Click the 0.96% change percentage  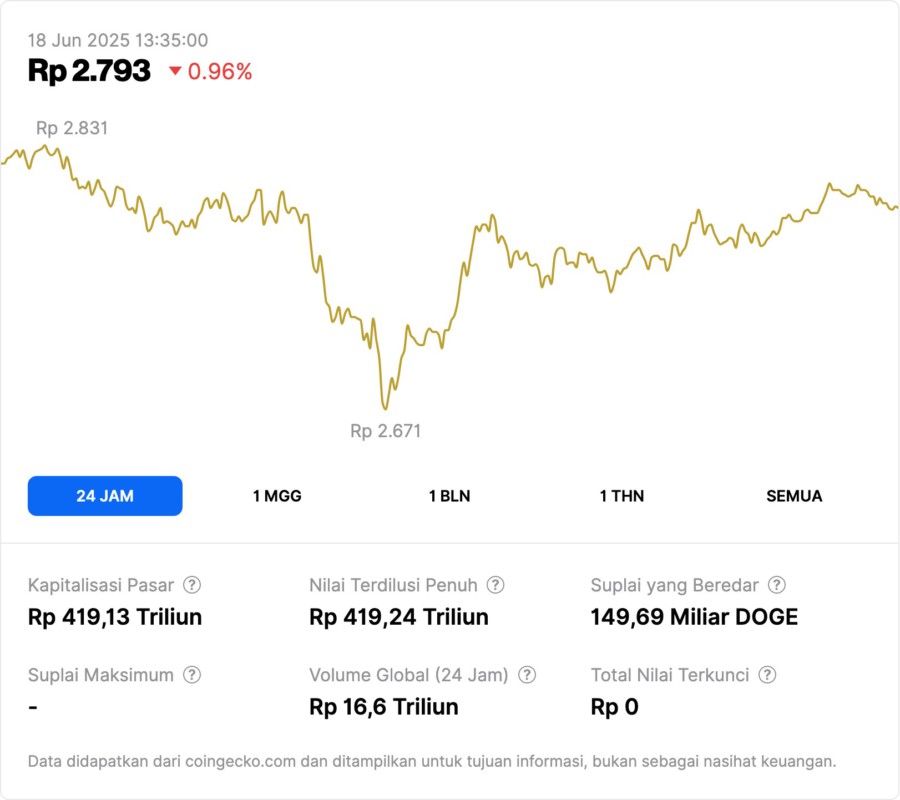tap(220, 72)
